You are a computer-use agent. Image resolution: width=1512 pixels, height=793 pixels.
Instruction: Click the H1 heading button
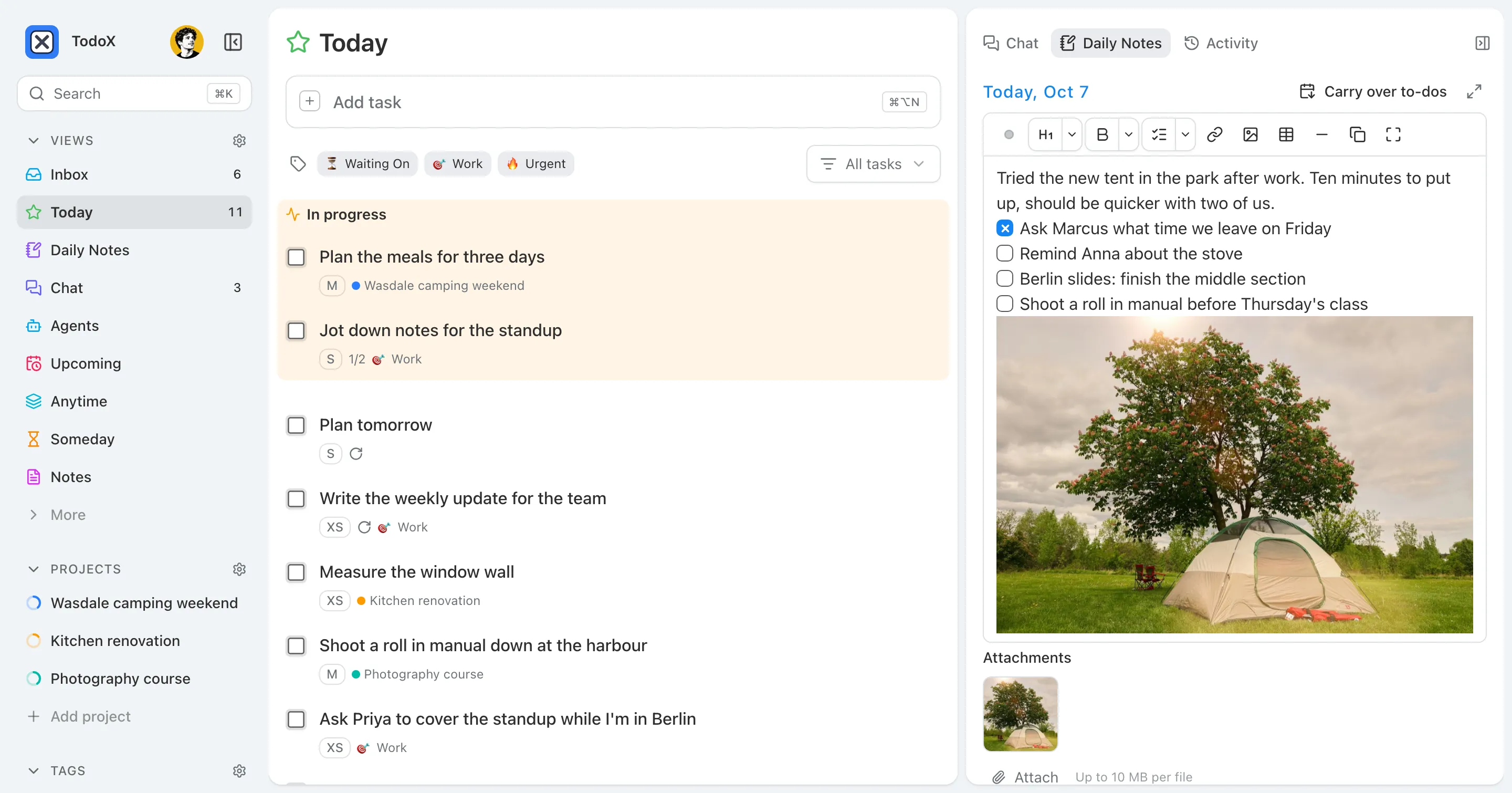pos(1045,134)
